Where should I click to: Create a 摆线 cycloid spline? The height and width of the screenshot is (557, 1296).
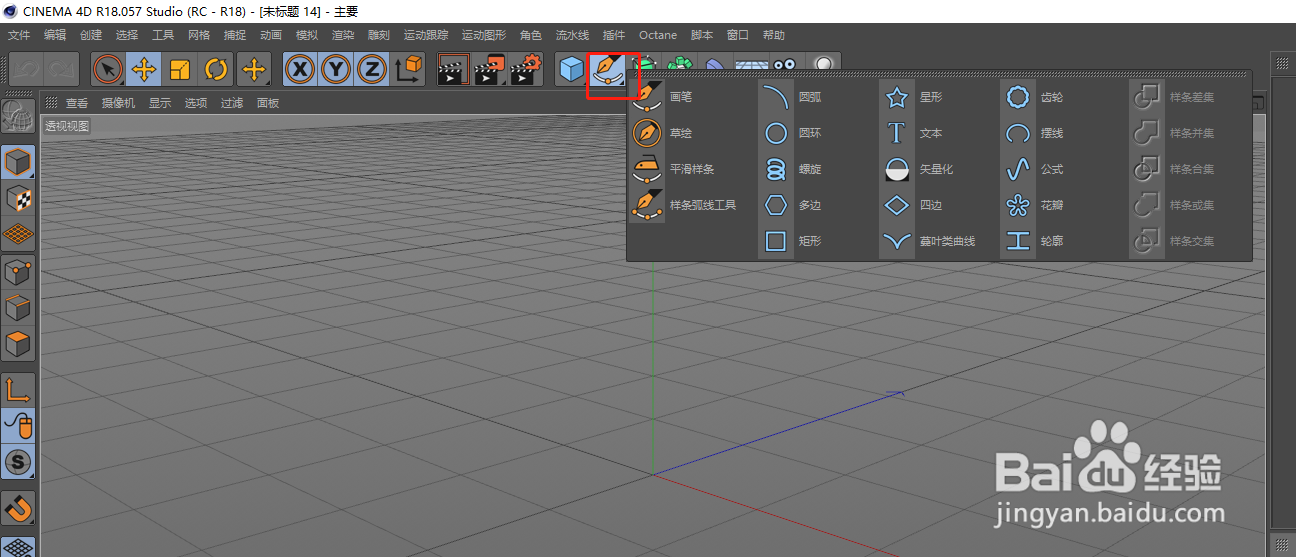pos(1035,133)
